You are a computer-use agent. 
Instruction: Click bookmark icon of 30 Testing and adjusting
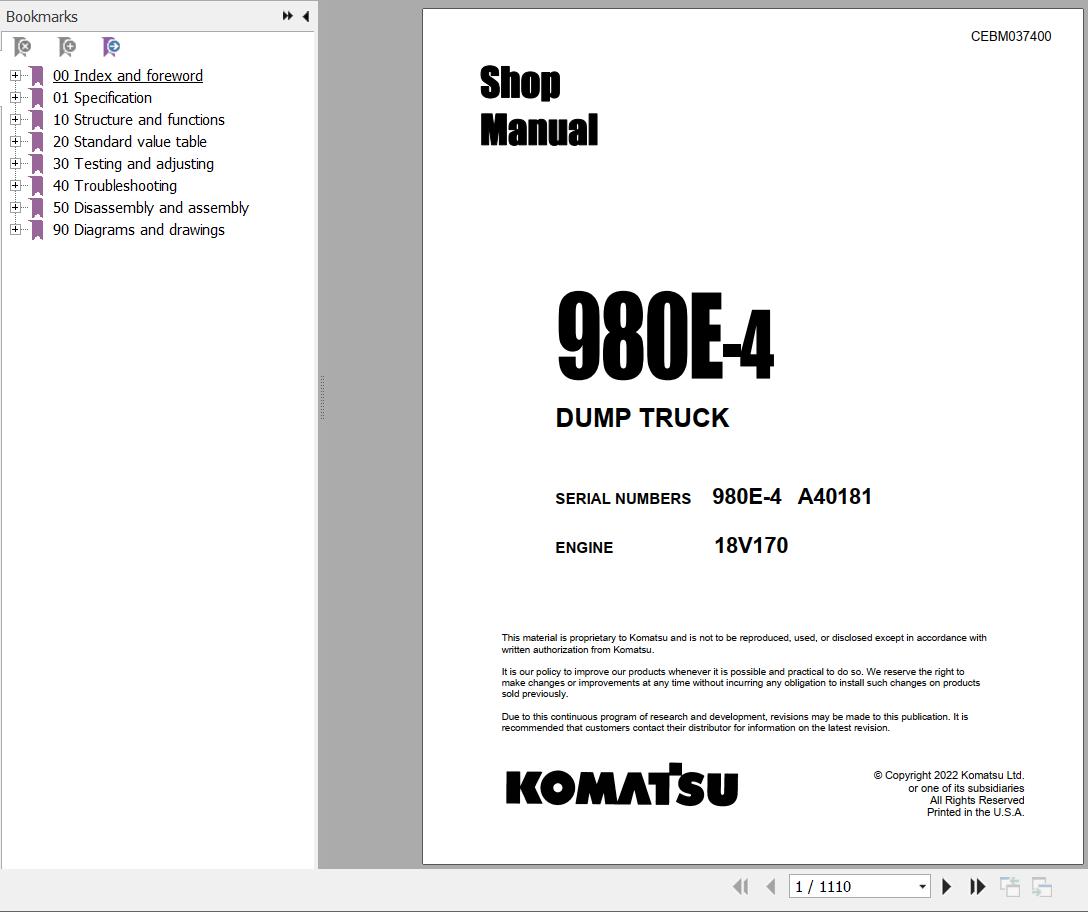point(37,164)
